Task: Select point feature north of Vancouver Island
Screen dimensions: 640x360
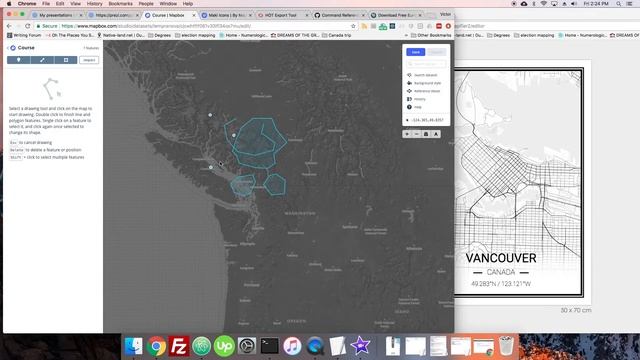Action: click(210, 115)
